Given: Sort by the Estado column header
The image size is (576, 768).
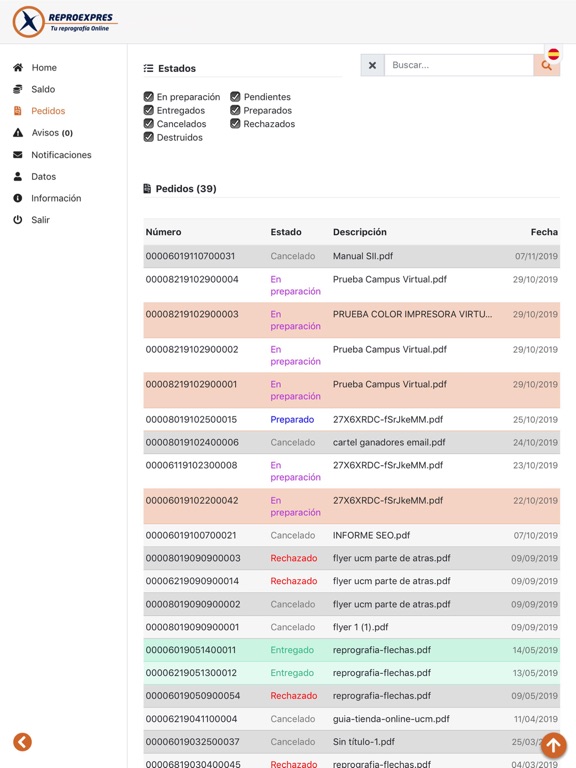Looking at the screenshot, I should pyautogui.click(x=286, y=232).
